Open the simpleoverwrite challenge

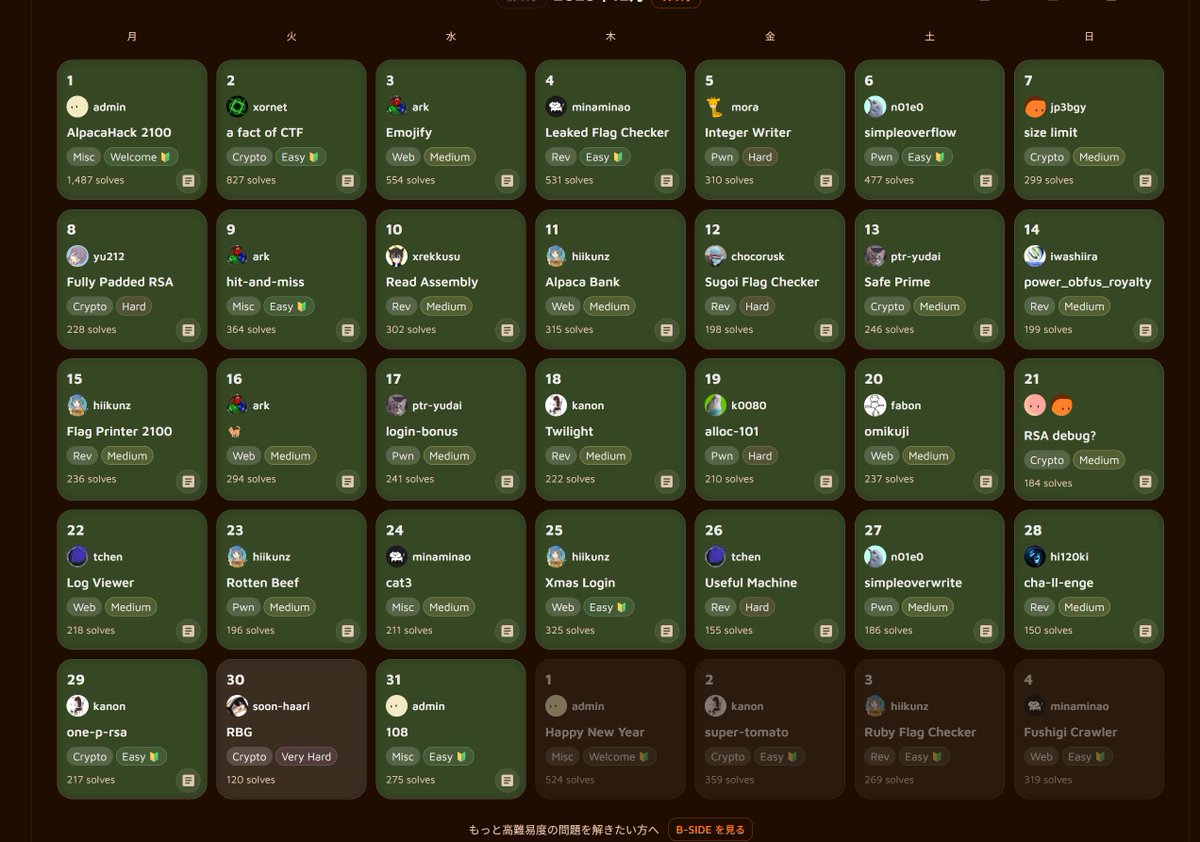[913, 583]
